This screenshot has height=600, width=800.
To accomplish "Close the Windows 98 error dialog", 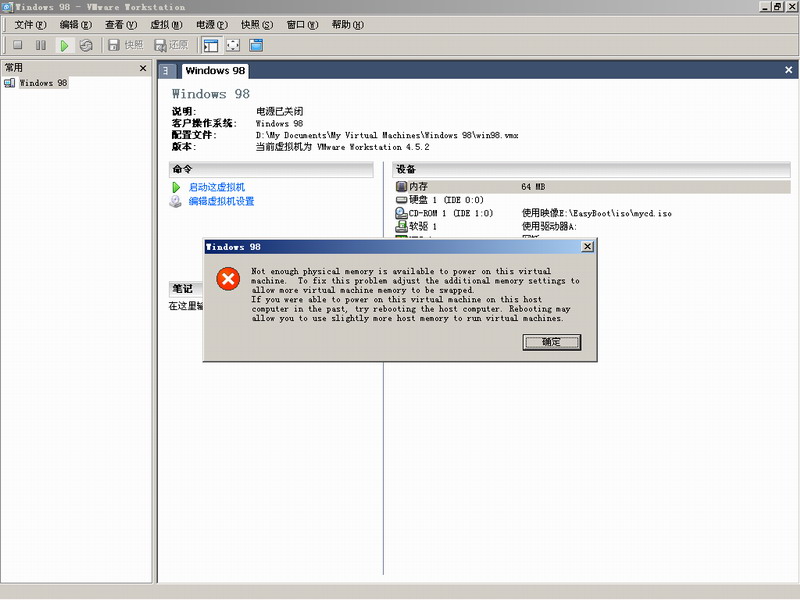I will point(587,247).
